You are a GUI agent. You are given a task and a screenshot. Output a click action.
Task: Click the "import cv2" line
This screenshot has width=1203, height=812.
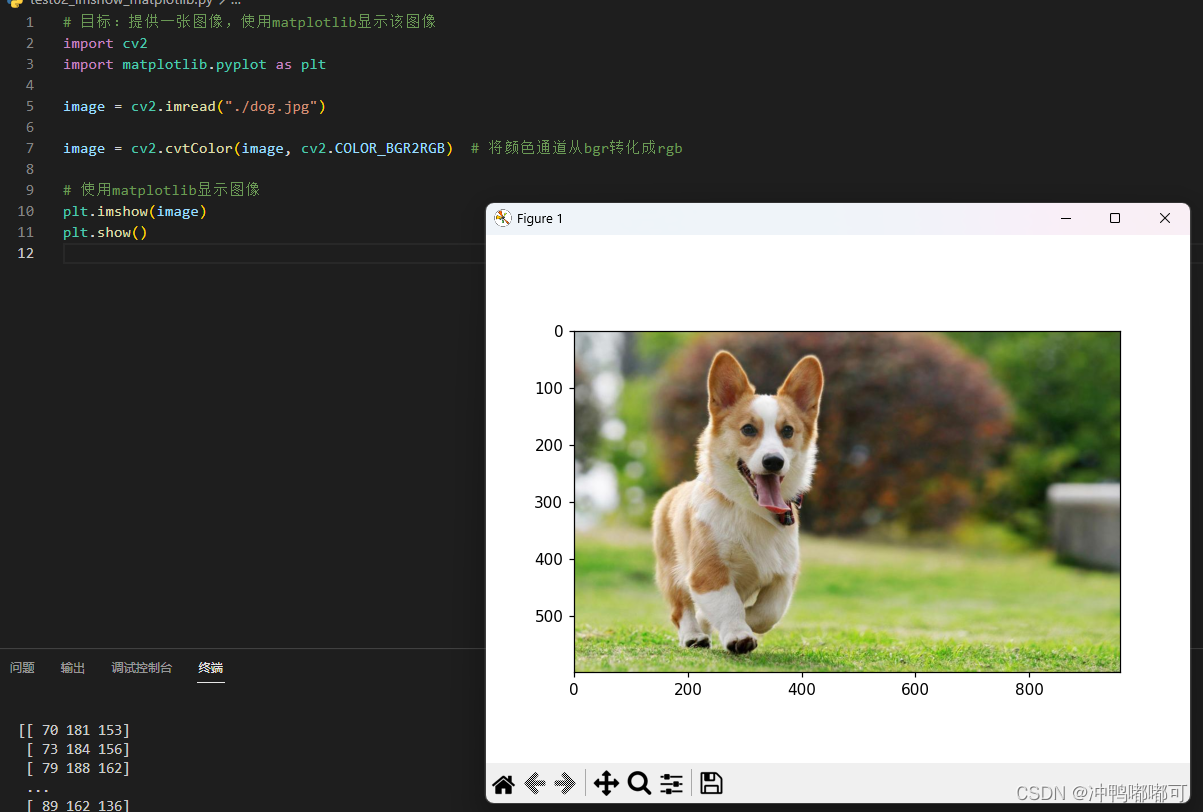[x=105, y=43]
